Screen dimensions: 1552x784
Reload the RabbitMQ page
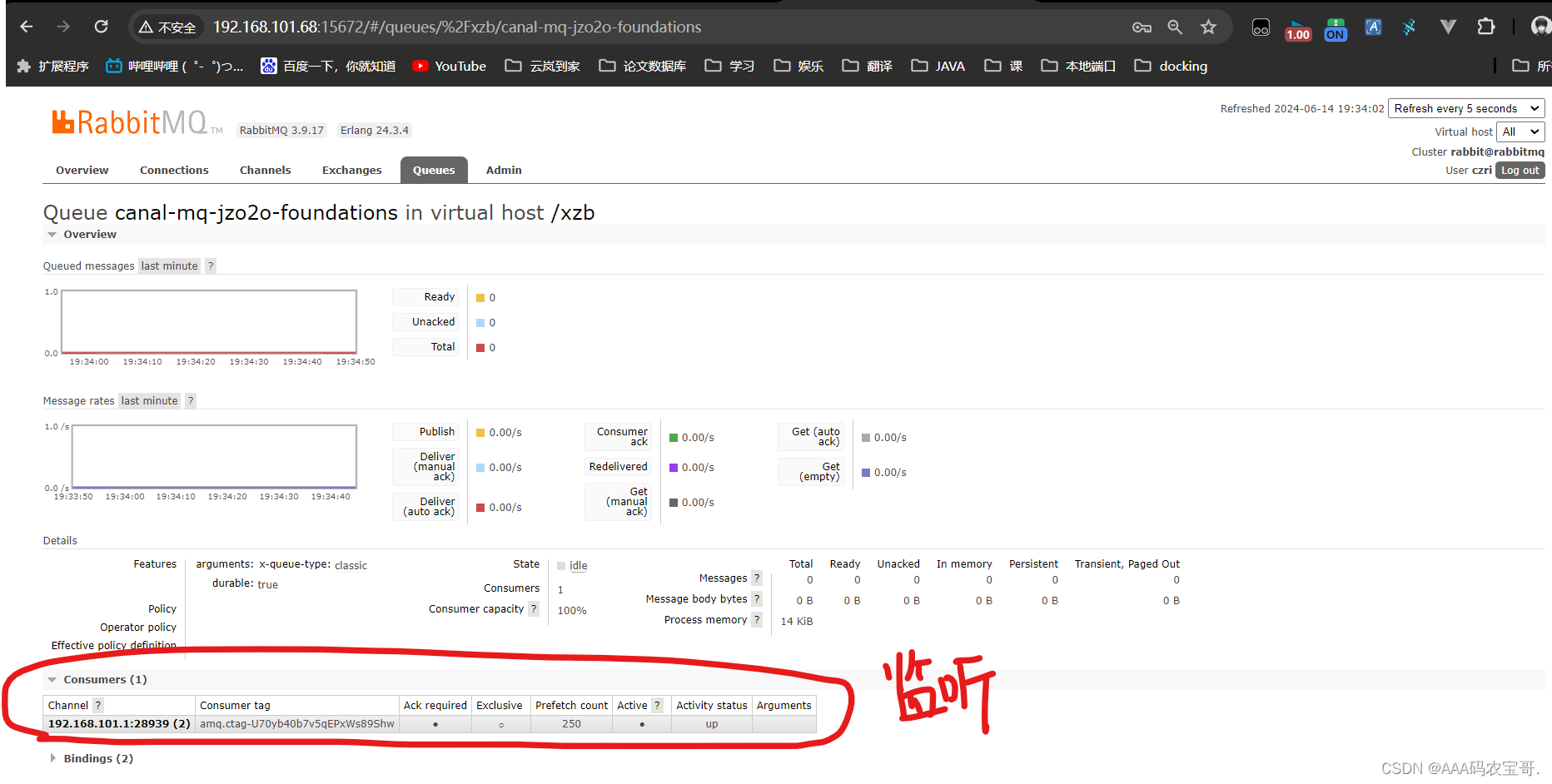(x=101, y=27)
